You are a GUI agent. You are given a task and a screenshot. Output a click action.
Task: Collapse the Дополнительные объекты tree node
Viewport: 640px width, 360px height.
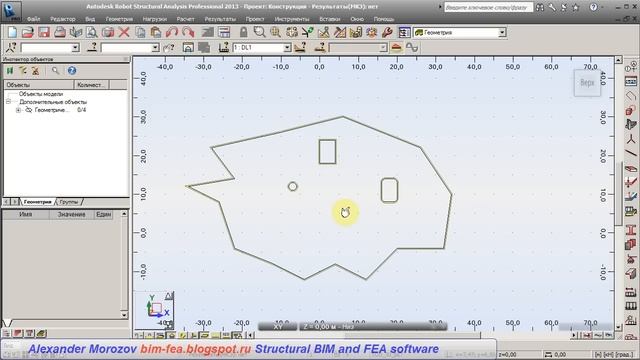[8, 102]
